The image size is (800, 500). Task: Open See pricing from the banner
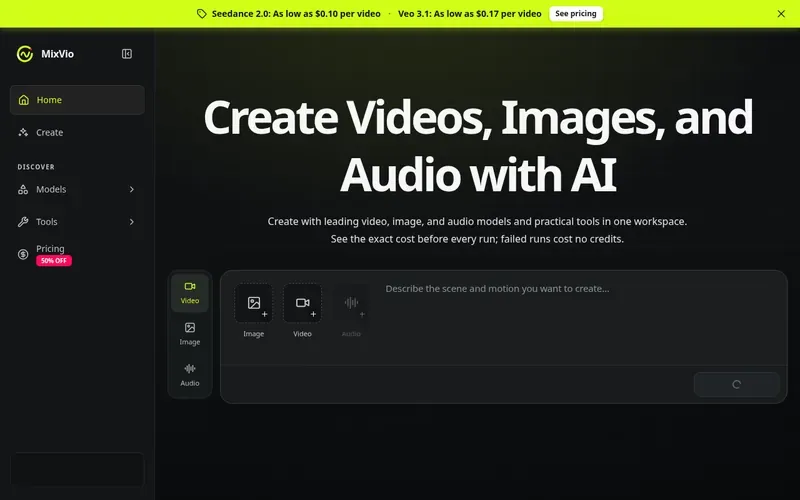pyautogui.click(x=576, y=14)
